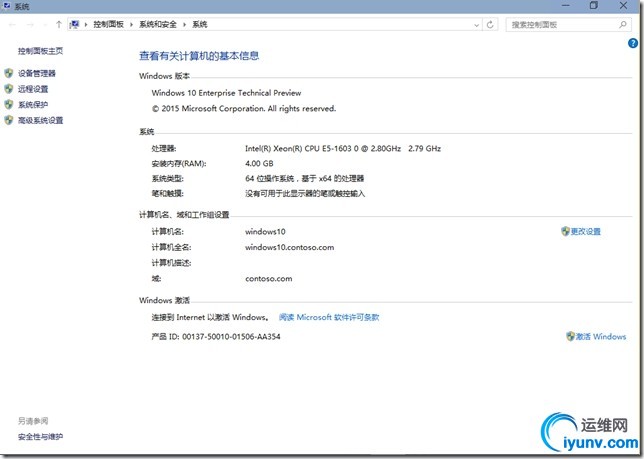Select the windows10.contoso.com full computer name
Image resolution: width=644 pixels, height=459 pixels.
290,248
